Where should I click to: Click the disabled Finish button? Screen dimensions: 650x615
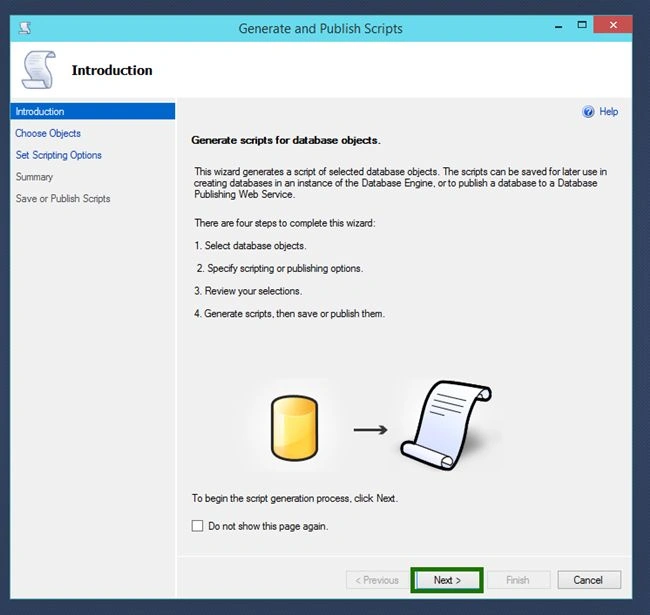[x=518, y=580]
